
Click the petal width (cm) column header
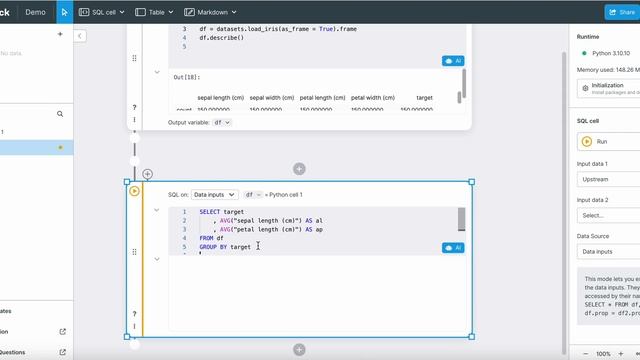point(373,98)
